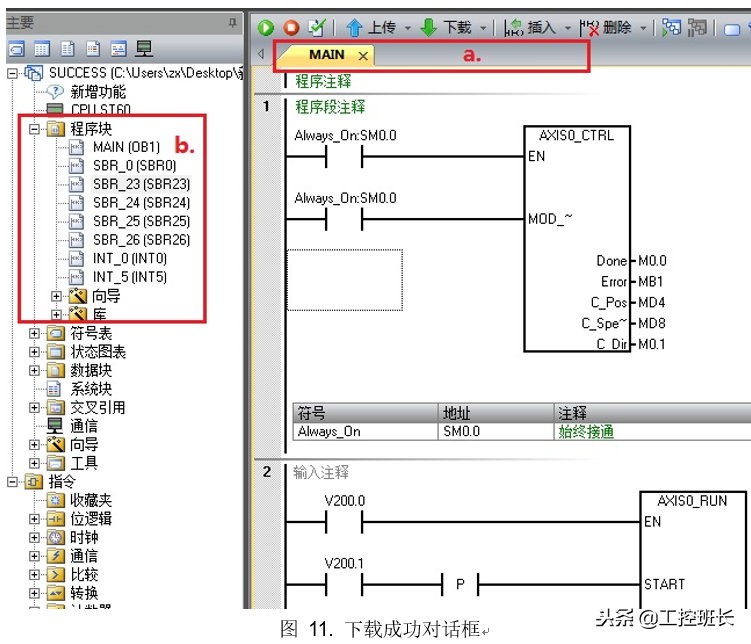751x644 pixels.
Task: Click the 程序段注释 network comment
Action: [330, 106]
